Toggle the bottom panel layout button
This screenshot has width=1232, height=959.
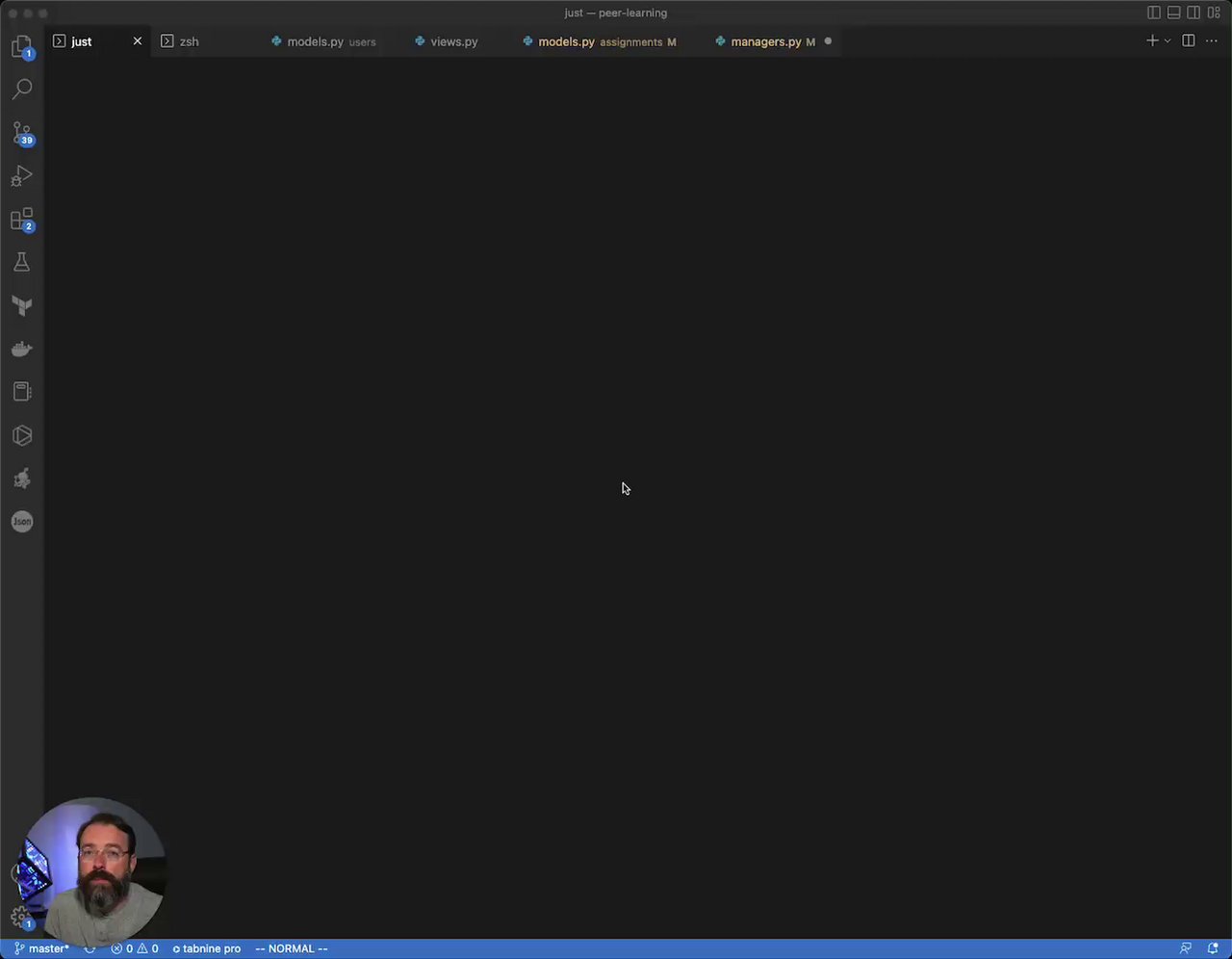(1174, 13)
